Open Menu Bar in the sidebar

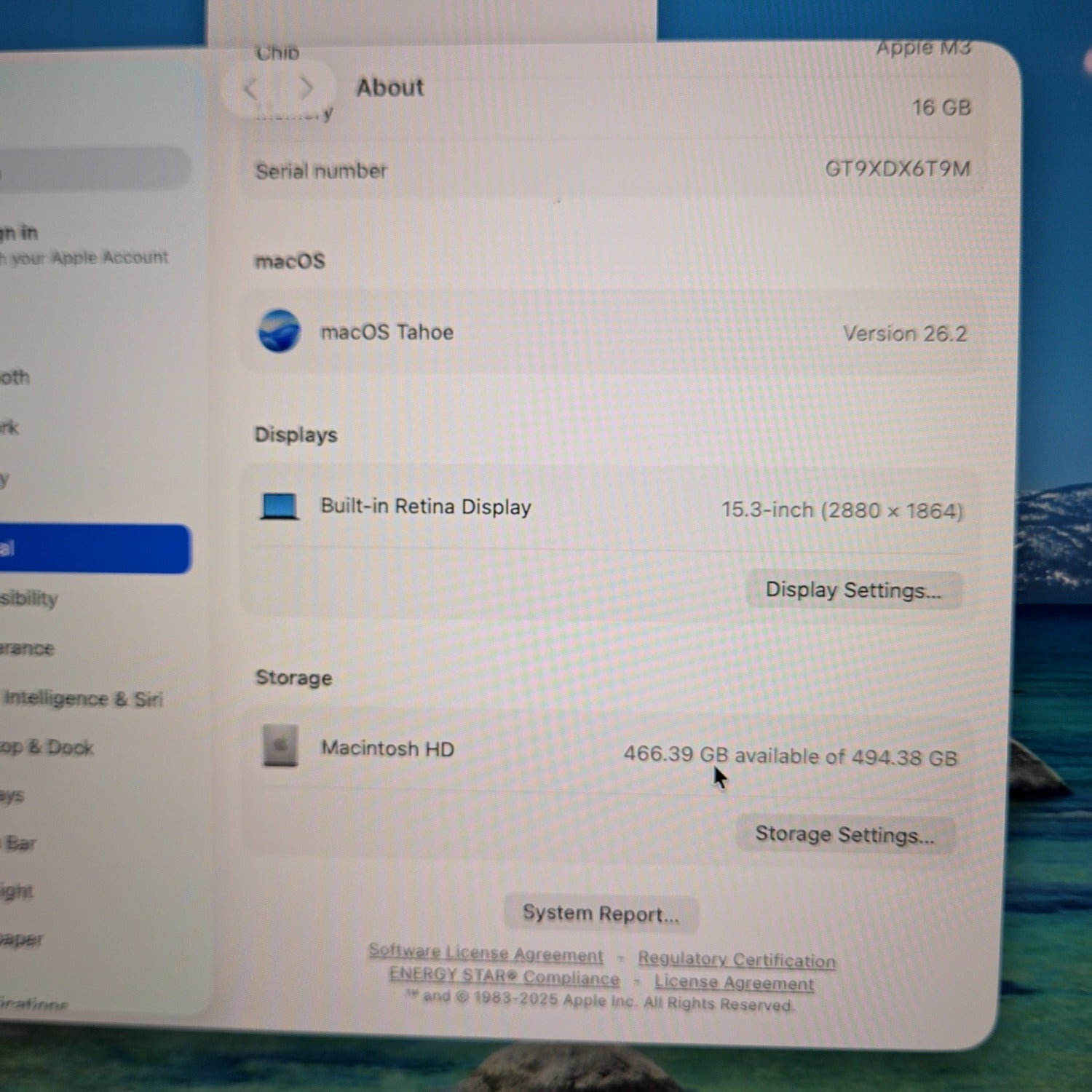[x=19, y=843]
